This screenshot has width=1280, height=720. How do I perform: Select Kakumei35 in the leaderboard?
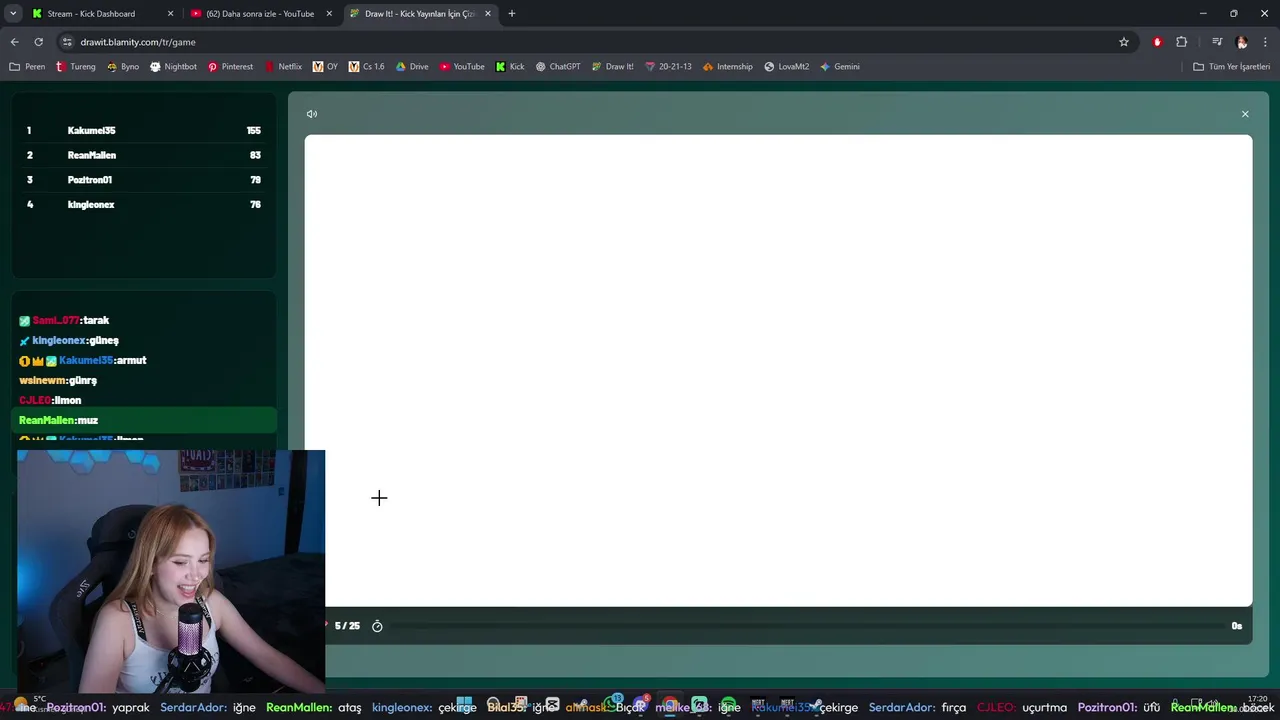pos(144,131)
